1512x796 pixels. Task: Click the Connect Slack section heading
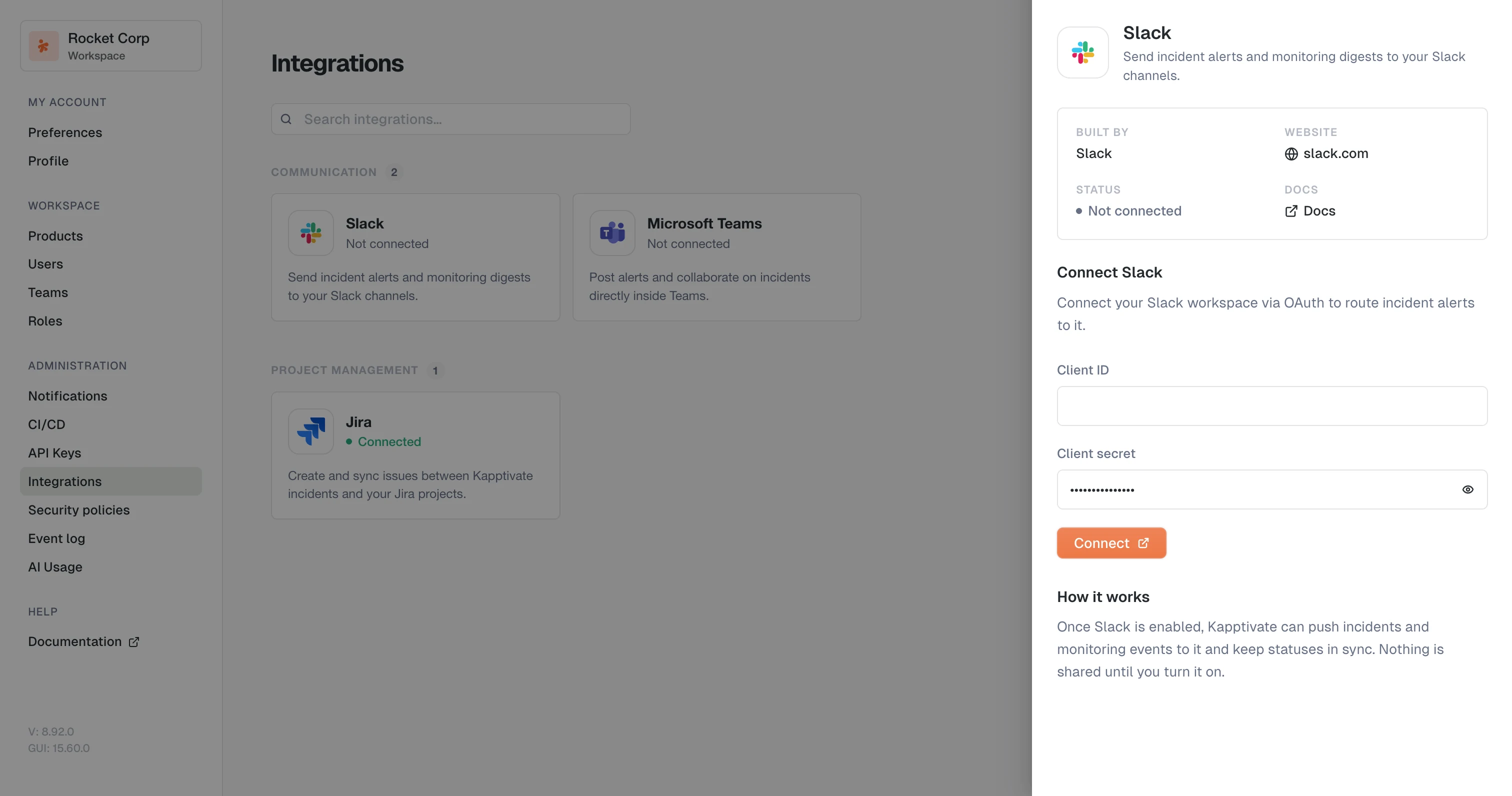1109,272
